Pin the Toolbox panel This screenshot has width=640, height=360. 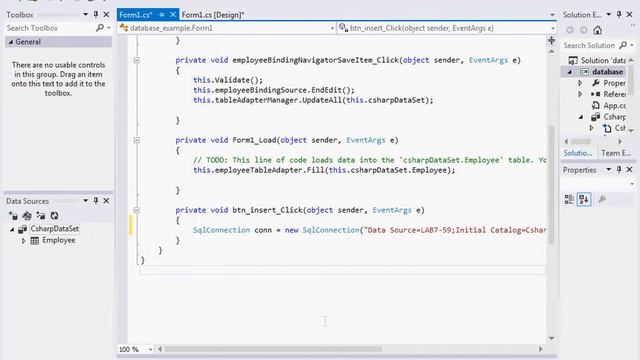point(96,15)
